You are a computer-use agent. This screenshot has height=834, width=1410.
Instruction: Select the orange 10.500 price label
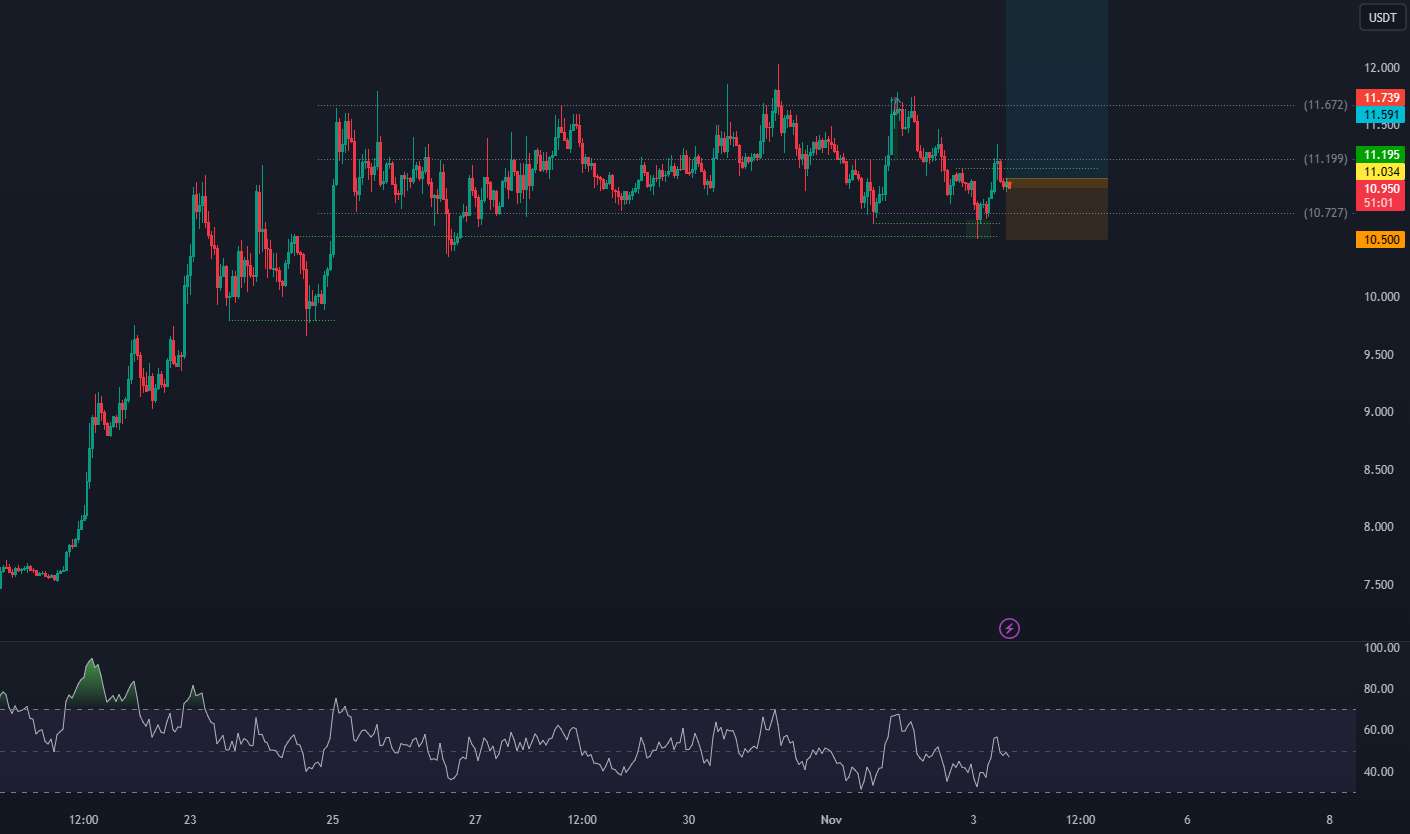[x=1380, y=240]
